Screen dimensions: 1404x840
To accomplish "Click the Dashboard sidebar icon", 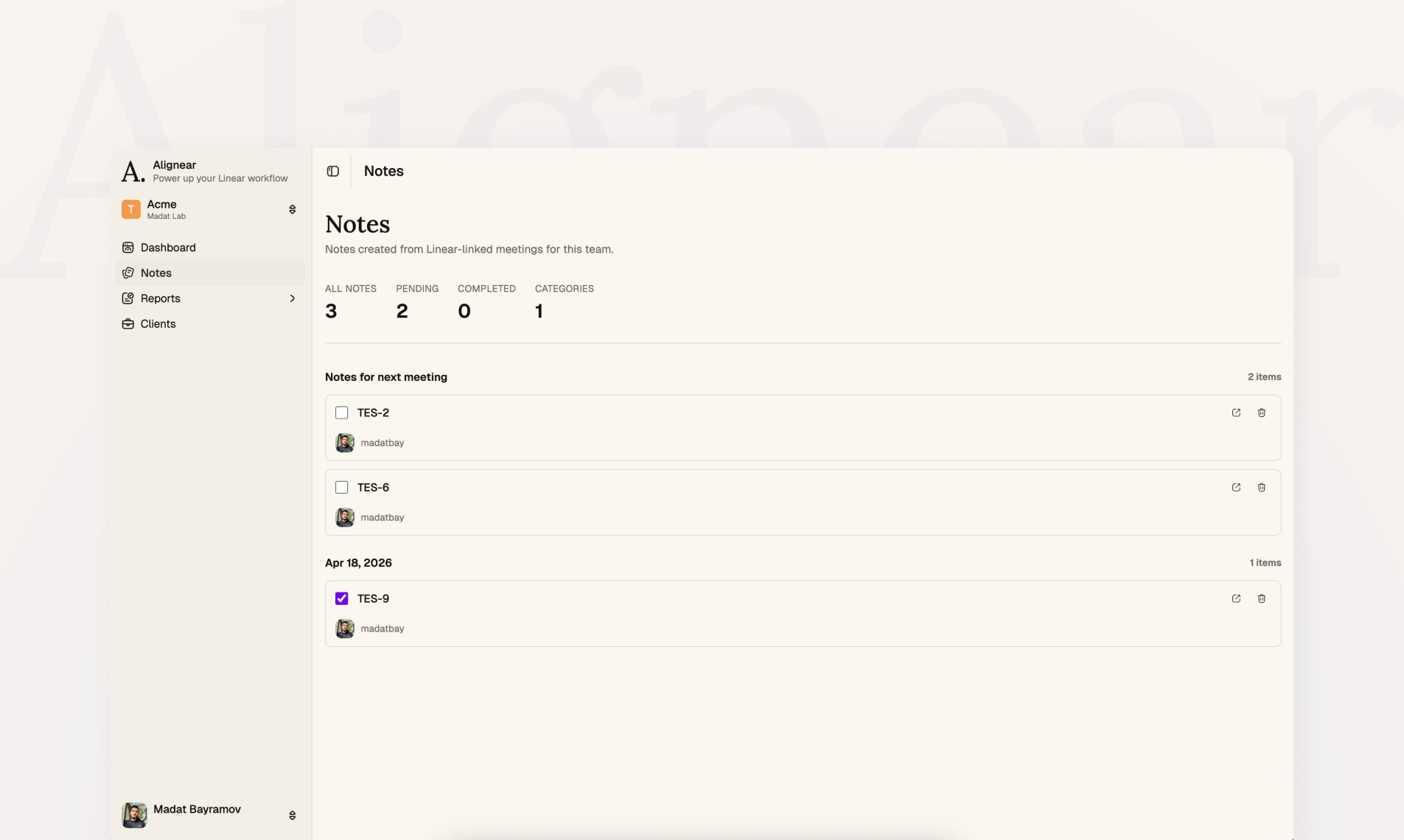I will 128,248.
